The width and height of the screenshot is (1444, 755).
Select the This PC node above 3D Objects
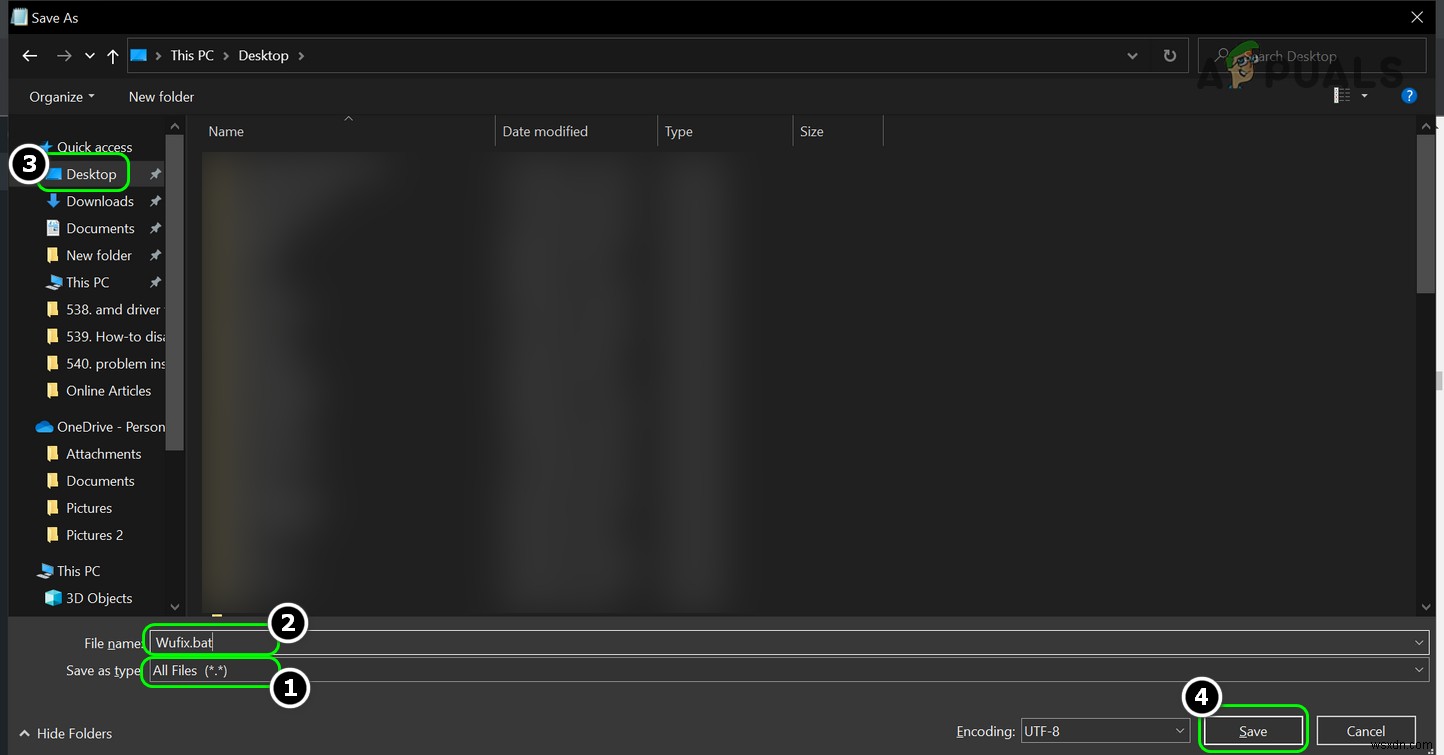[78, 571]
